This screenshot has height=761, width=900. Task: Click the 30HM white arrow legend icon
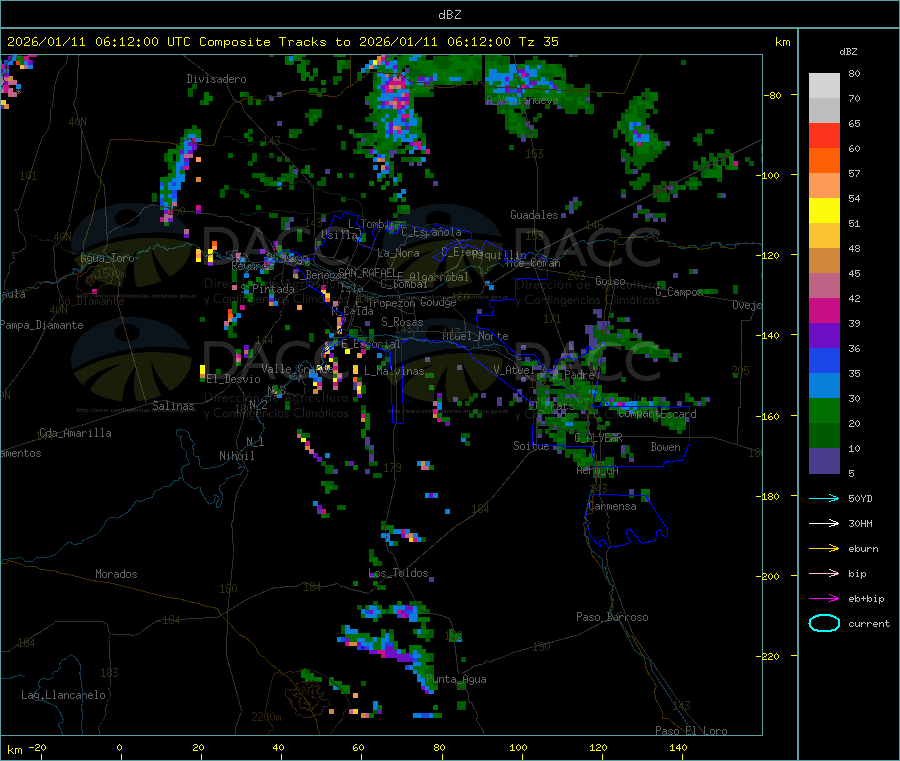pos(824,523)
